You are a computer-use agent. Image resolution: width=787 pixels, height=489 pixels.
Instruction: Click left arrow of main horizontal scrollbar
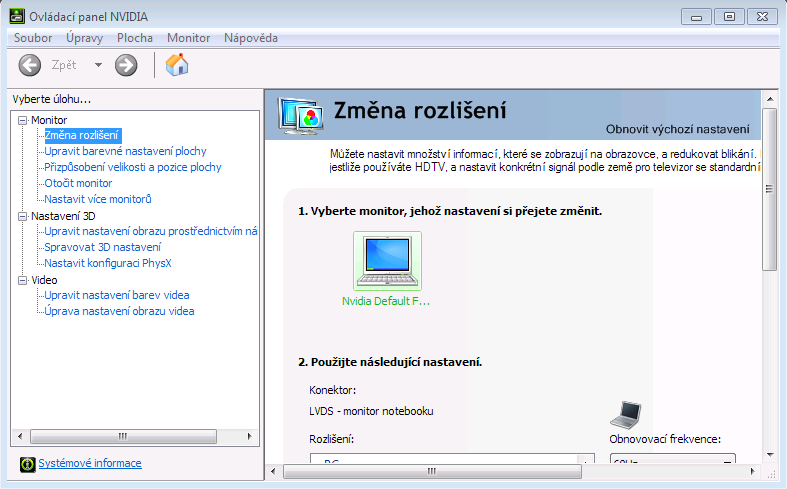pyautogui.click(x=273, y=471)
